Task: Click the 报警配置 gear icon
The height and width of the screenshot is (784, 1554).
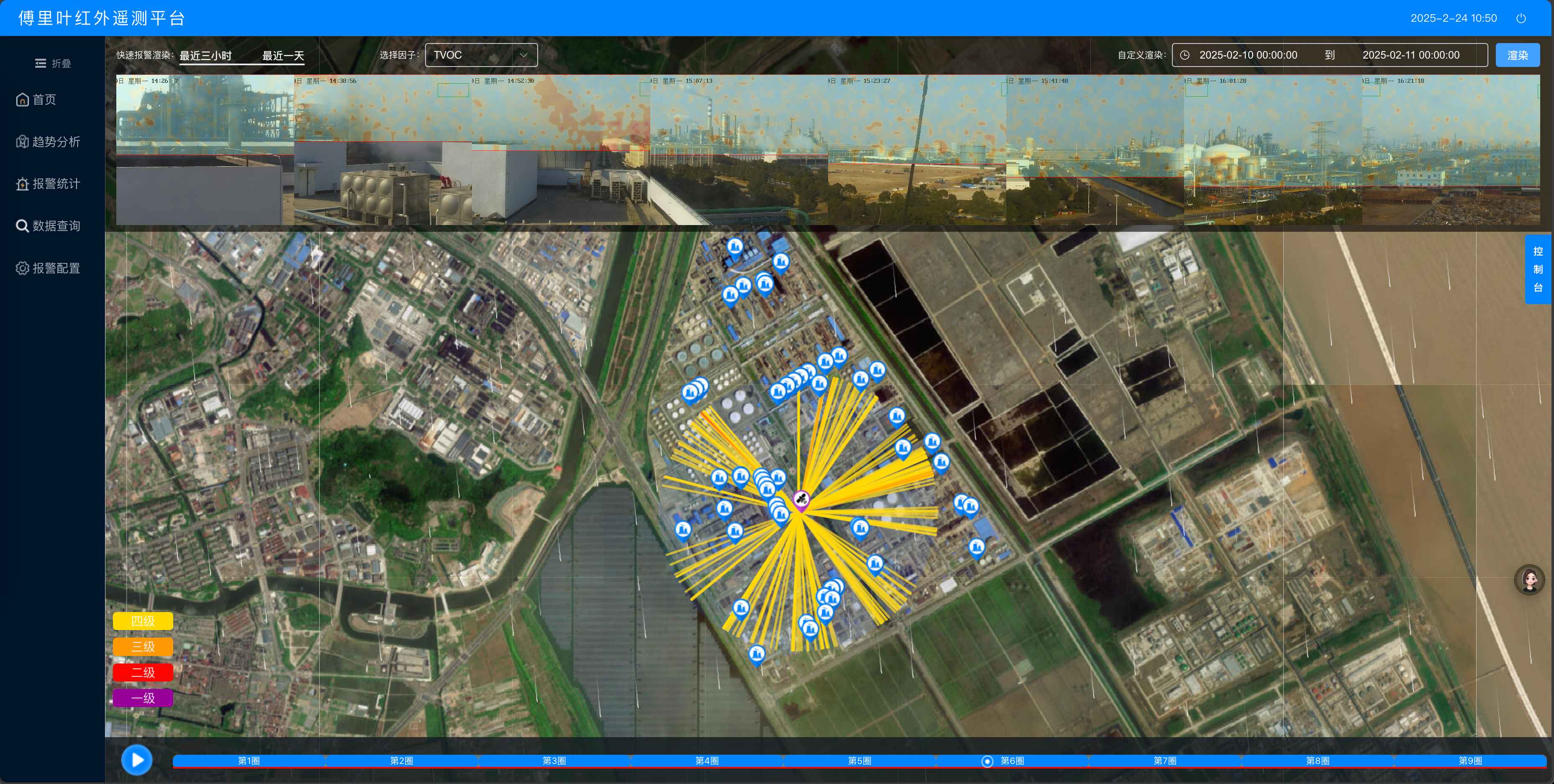Action: pos(22,268)
